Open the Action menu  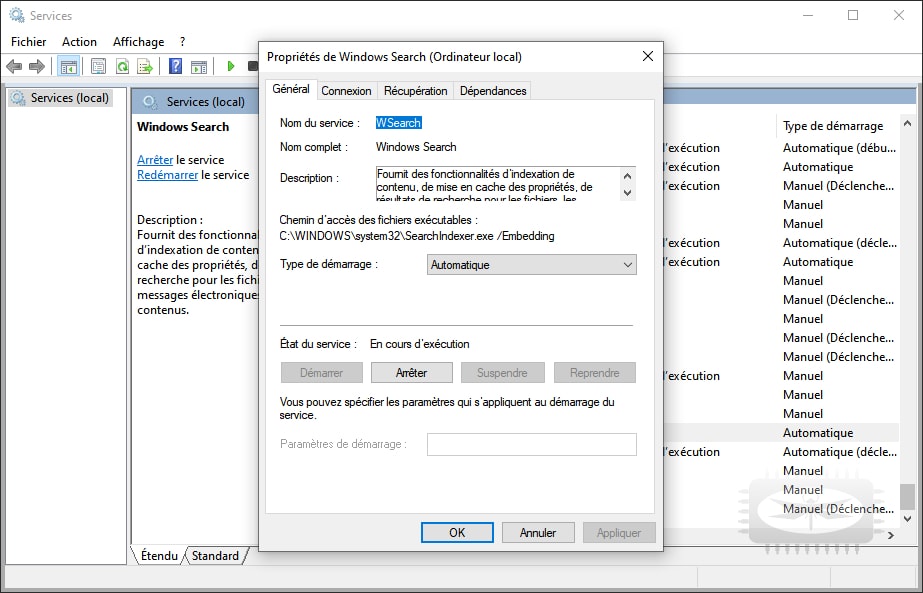(79, 42)
